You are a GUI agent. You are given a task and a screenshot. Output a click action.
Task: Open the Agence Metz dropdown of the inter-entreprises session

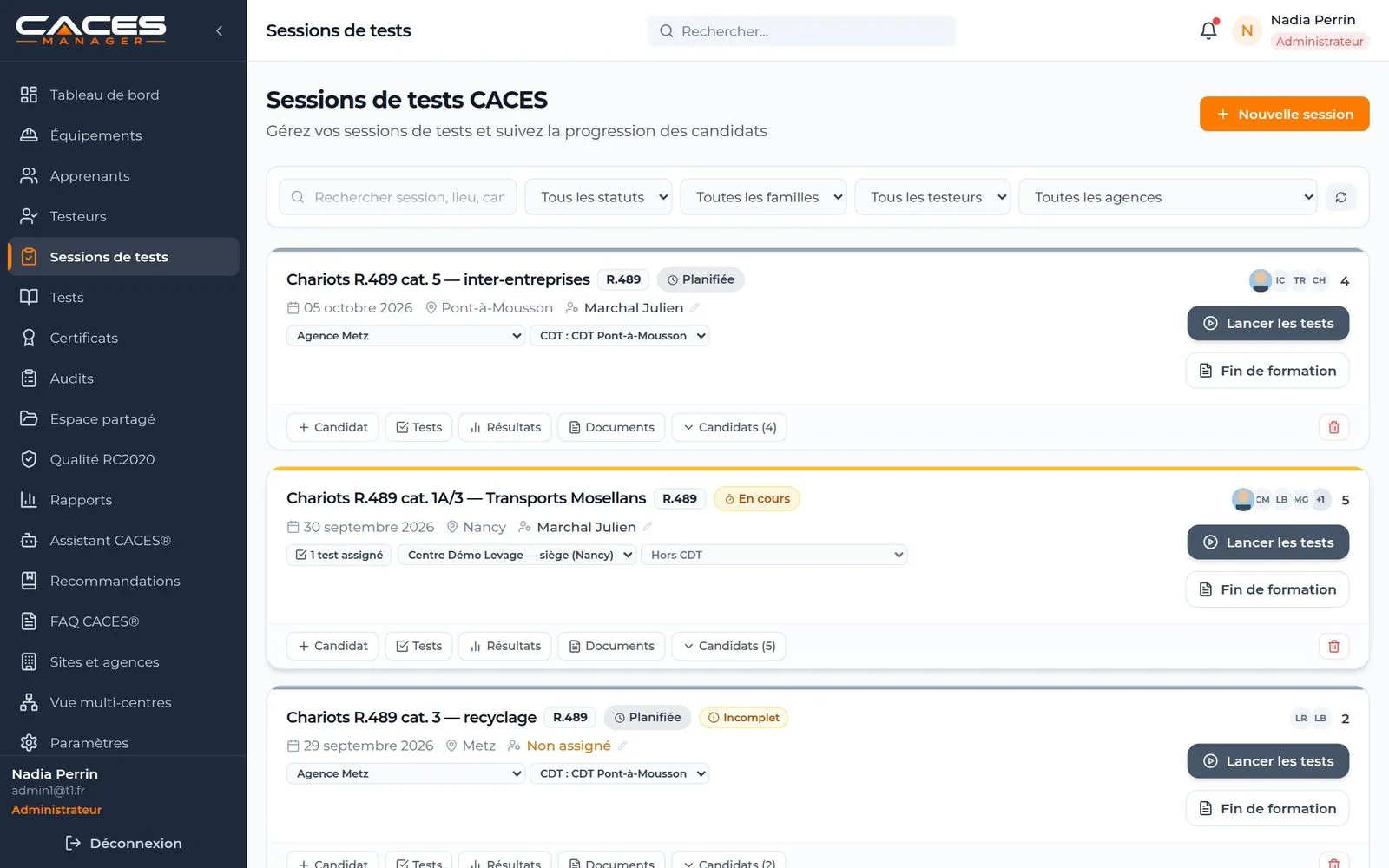point(405,336)
